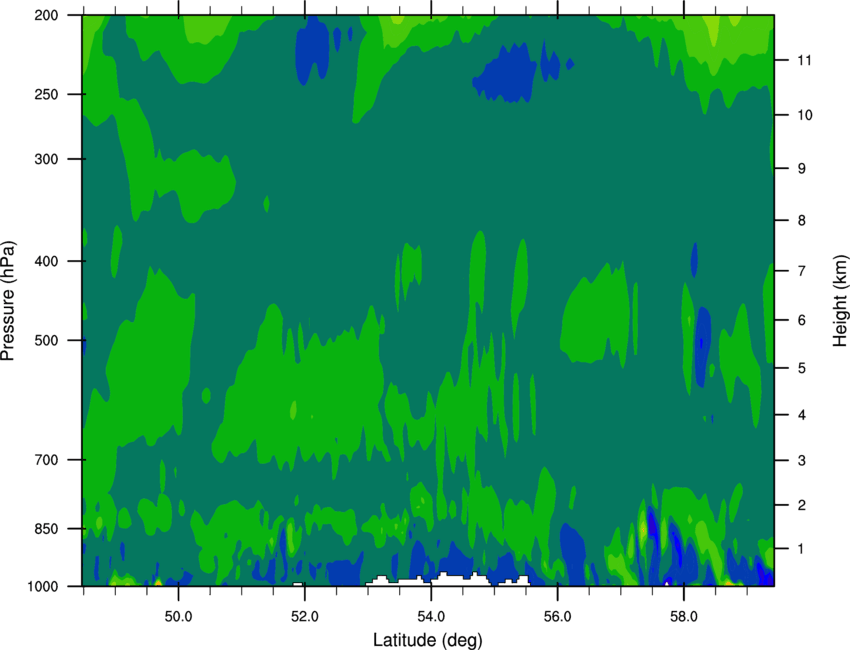
Task: Select the 700 pressure tick label
Action: pos(47,460)
